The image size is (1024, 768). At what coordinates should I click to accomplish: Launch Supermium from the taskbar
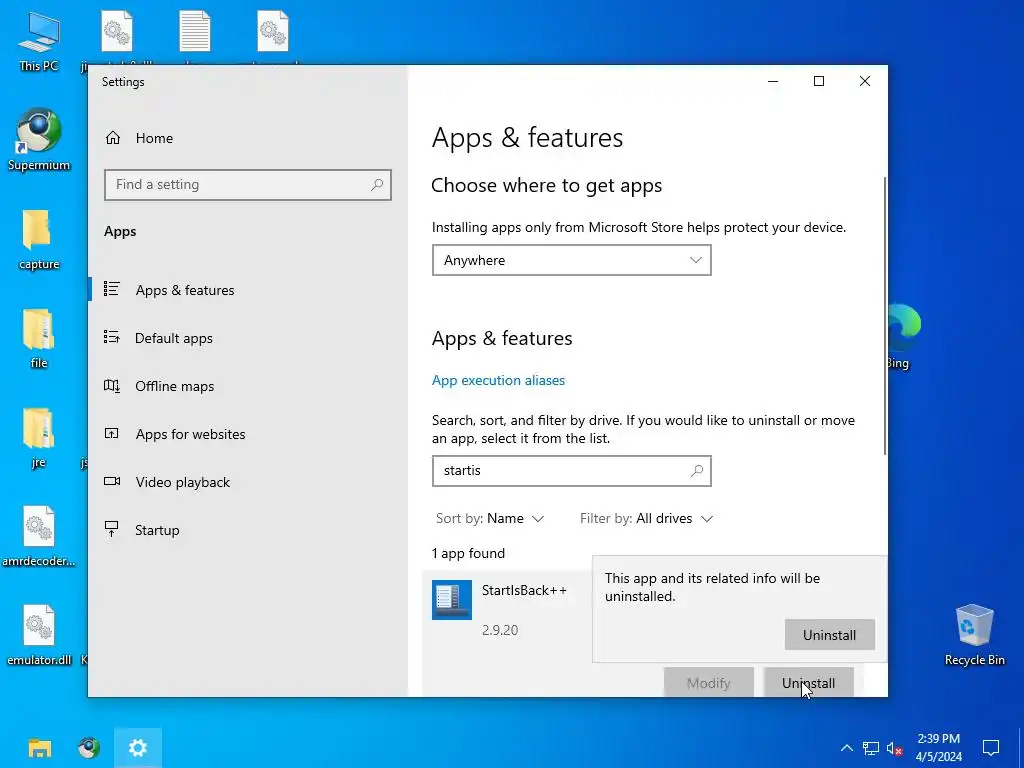pyautogui.click(x=89, y=748)
